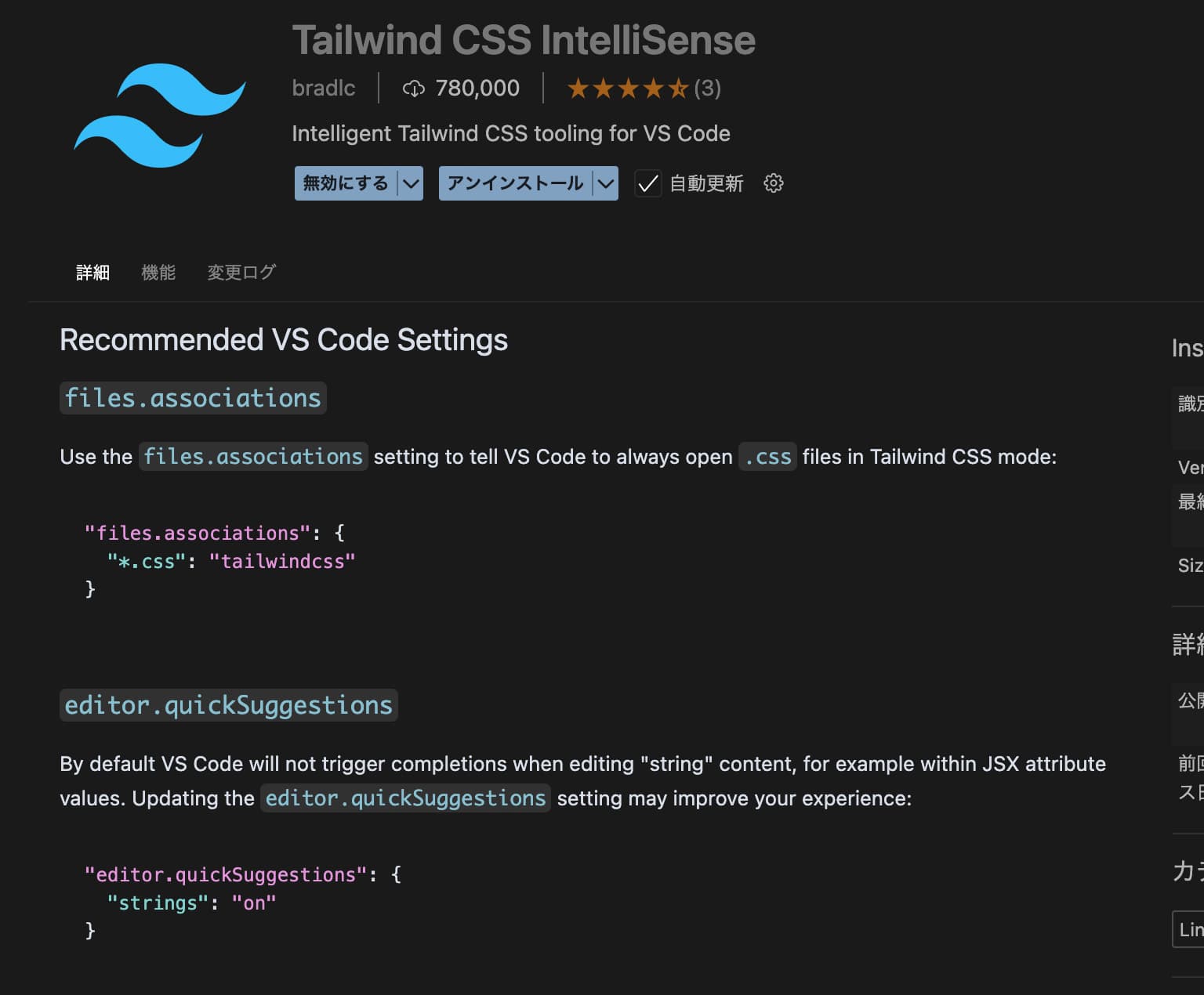Click the star rating for the extension
1204x995 pixels.
pyautogui.click(x=628, y=89)
